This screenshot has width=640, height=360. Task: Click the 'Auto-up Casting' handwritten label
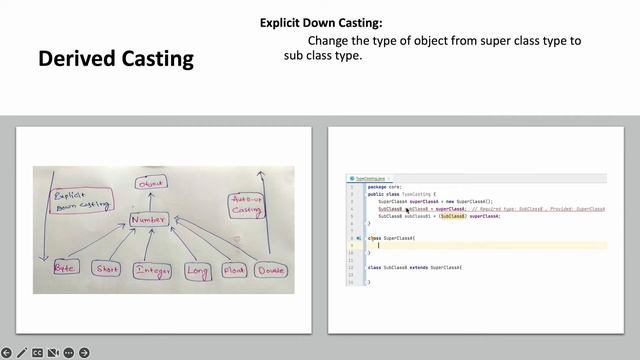coord(246,205)
